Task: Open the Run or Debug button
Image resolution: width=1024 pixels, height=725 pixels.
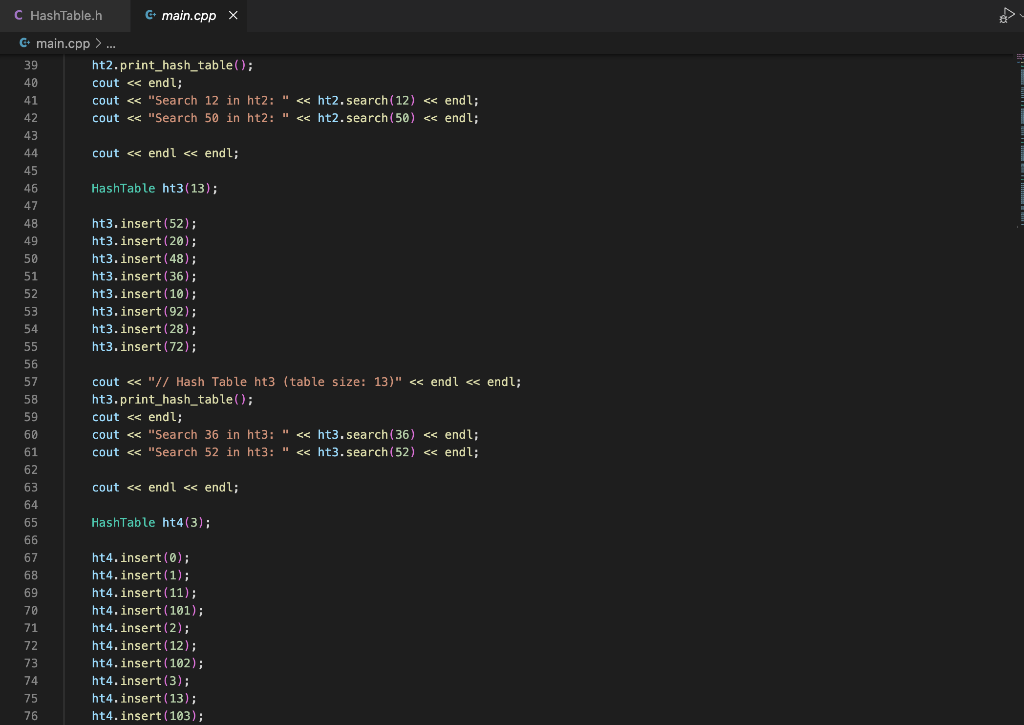Action: click(1006, 15)
